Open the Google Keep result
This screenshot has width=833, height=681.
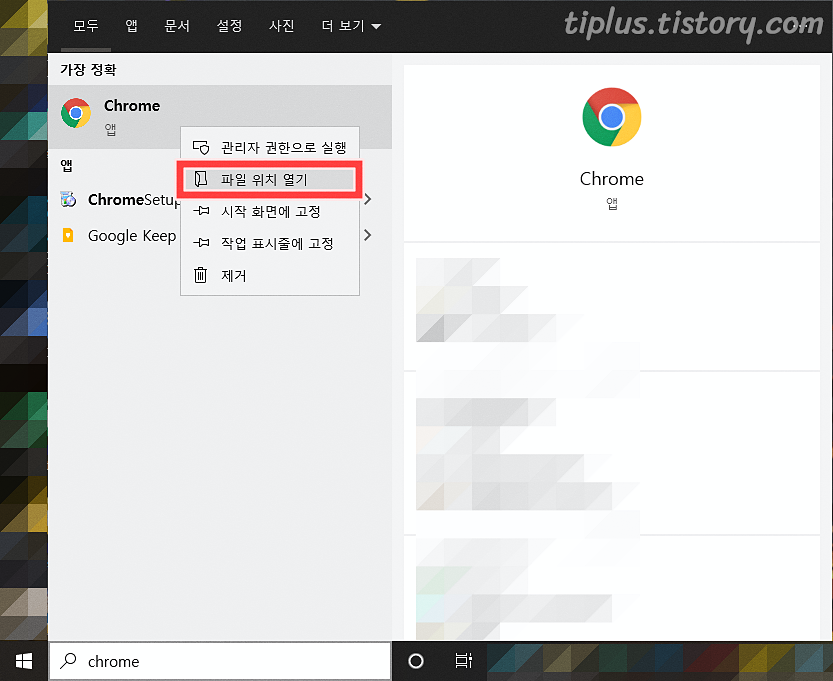pyautogui.click(x=133, y=235)
